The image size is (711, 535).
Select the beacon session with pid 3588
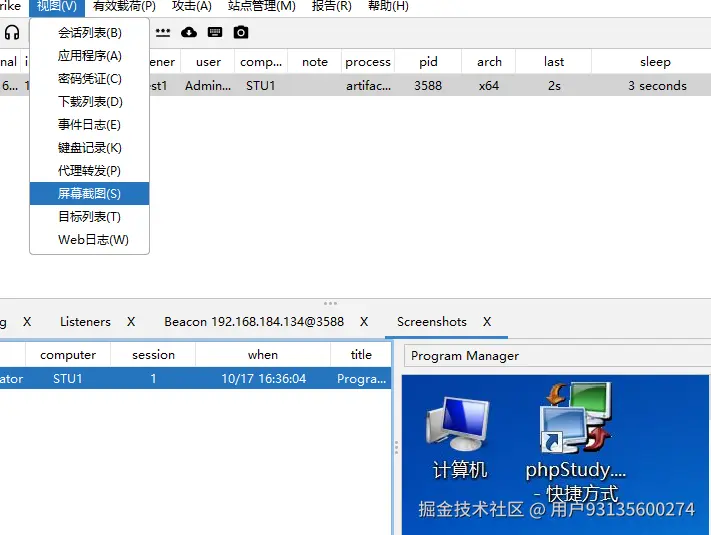pos(356,85)
